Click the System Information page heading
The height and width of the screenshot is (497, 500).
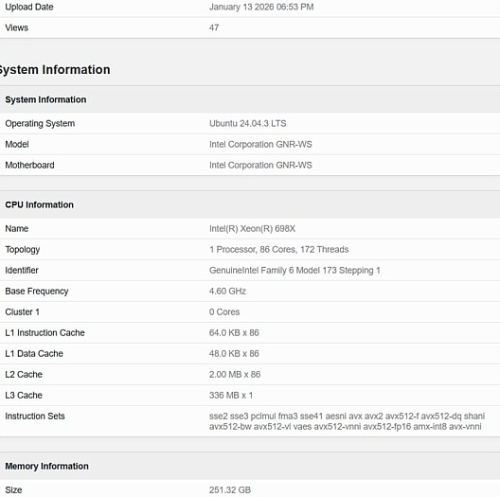tap(55, 70)
